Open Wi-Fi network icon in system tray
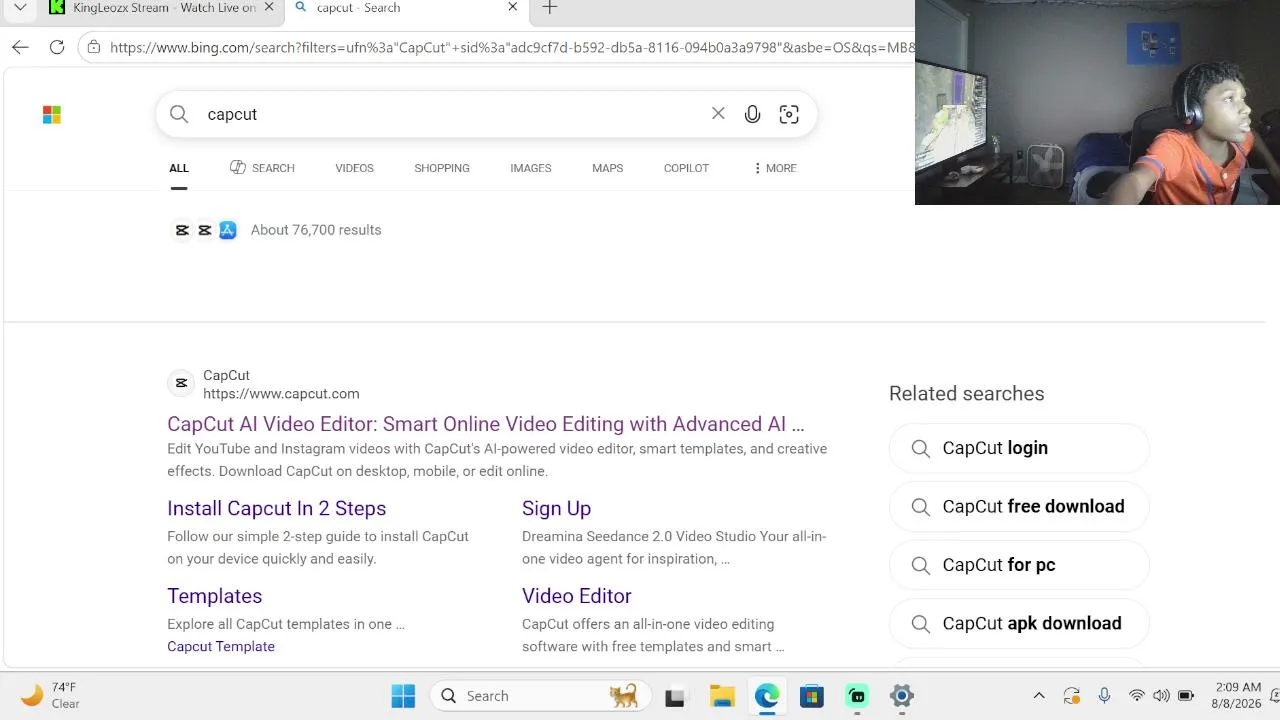1280x720 pixels. (x=1136, y=696)
